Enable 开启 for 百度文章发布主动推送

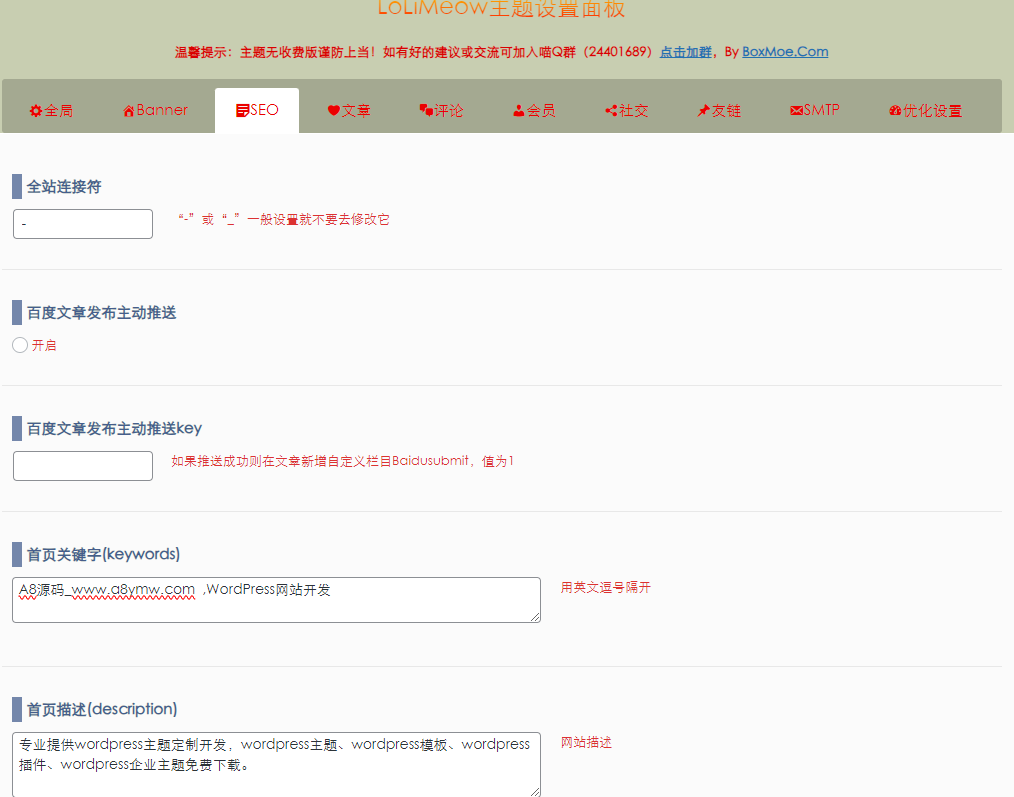(x=19, y=345)
